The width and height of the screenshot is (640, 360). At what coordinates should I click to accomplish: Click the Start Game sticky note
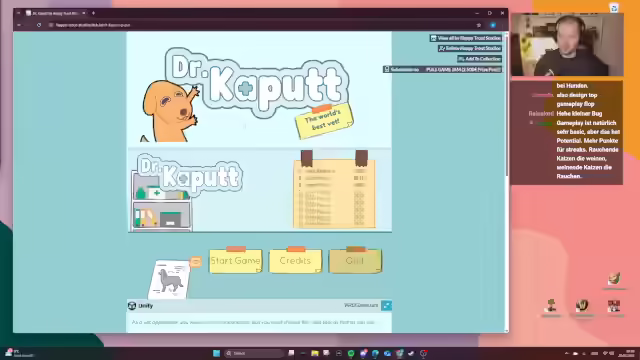236,260
